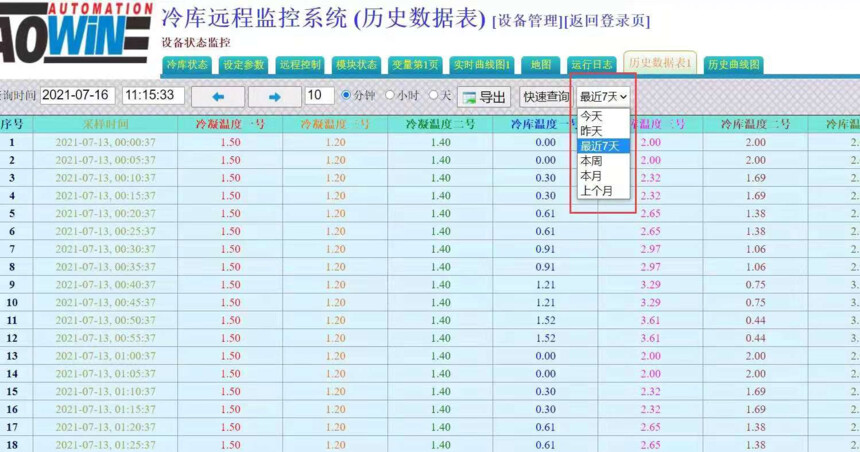Screen dimensions: 860x452
Task: Click the AOWINE Automation logo
Action: [76, 34]
